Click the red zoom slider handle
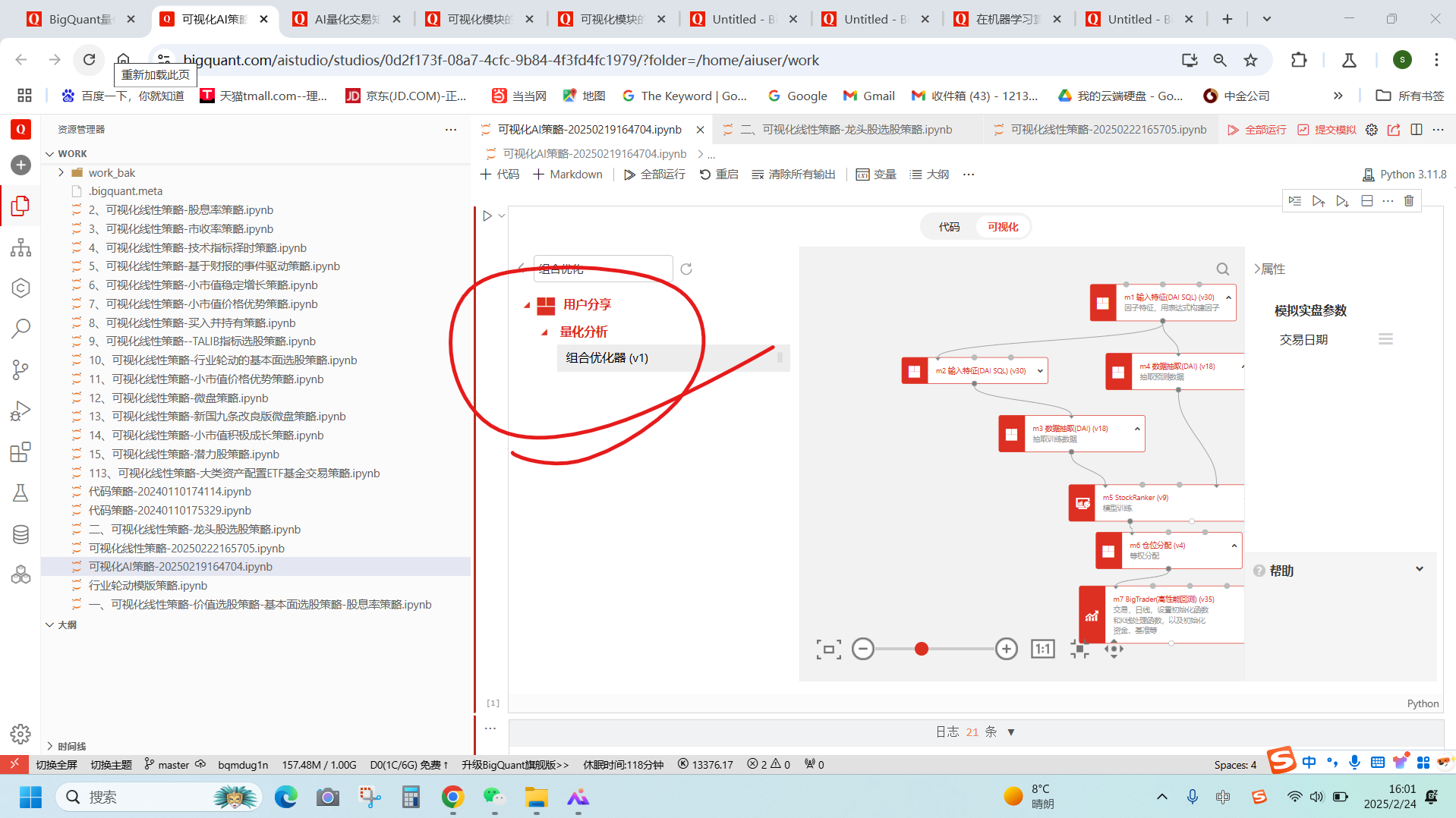Image resolution: width=1456 pixels, height=818 pixels. tap(921, 649)
